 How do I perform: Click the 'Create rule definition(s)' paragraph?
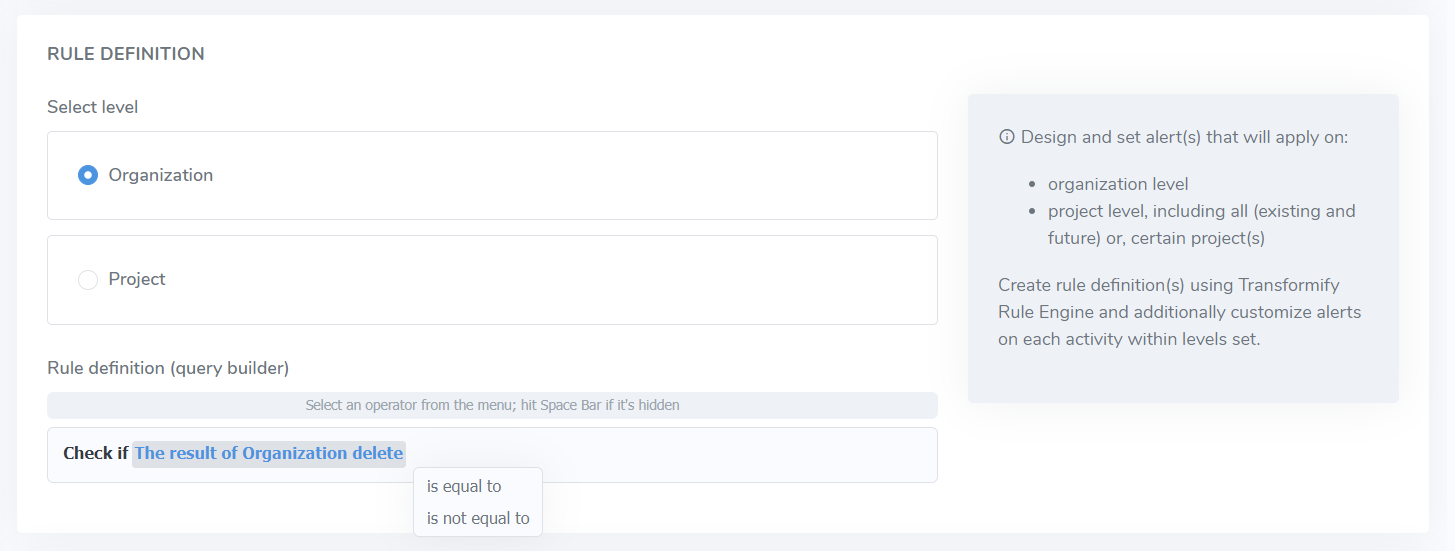point(1180,312)
